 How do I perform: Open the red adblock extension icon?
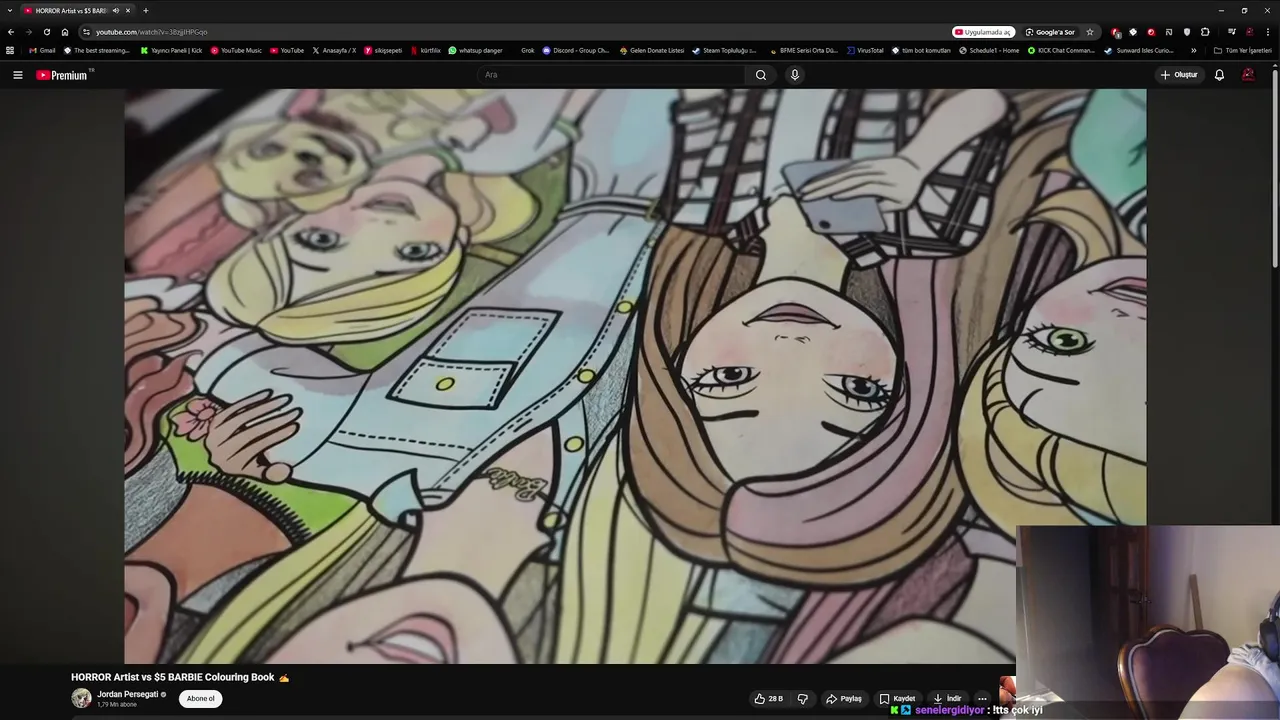1116,32
